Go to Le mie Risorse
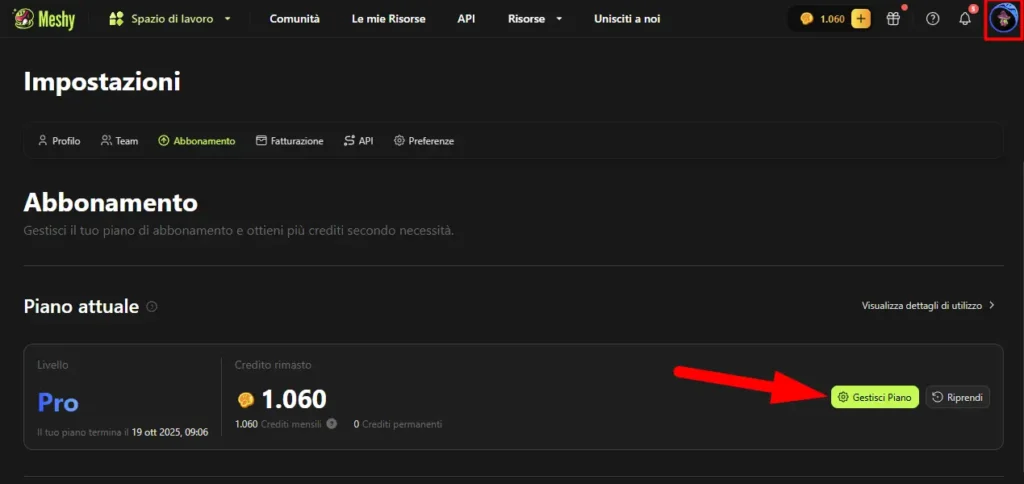 (x=388, y=19)
